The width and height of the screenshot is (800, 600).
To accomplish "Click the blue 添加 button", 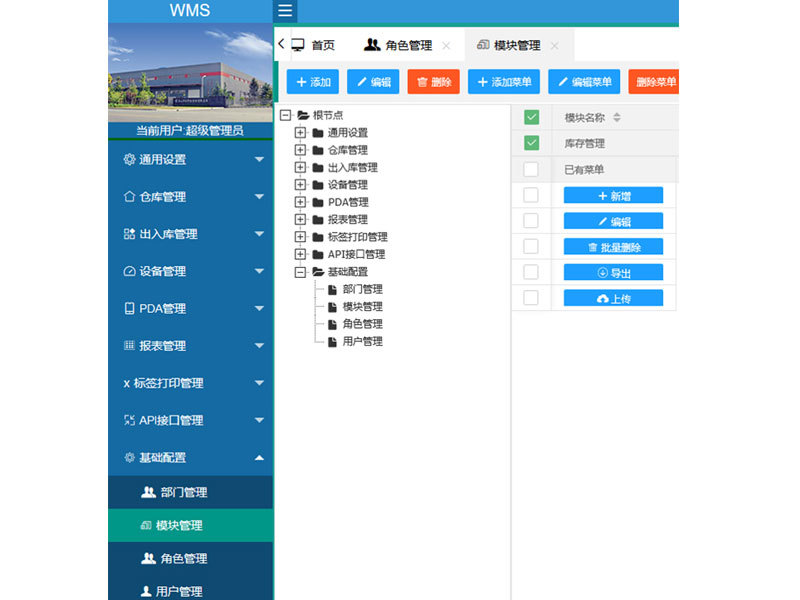I will click(313, 82).
